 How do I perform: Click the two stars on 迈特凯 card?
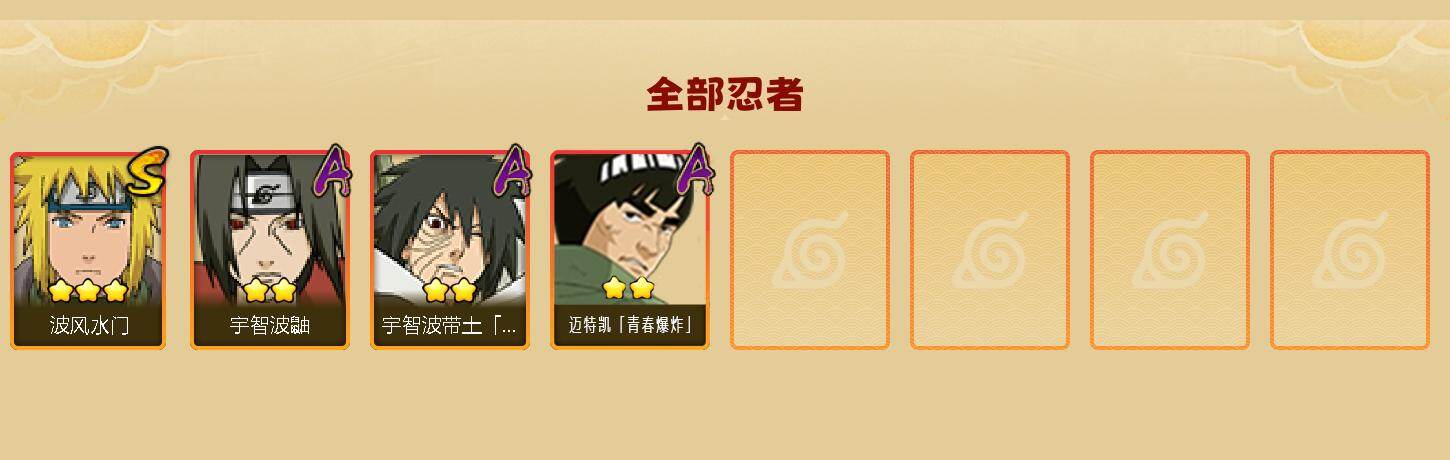click(x=629, y=289)
